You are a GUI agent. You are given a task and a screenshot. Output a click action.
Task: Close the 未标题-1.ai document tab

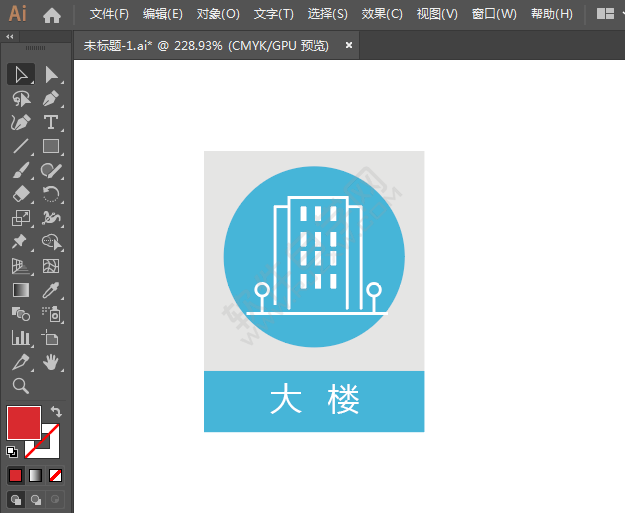[x=349, y=45]
